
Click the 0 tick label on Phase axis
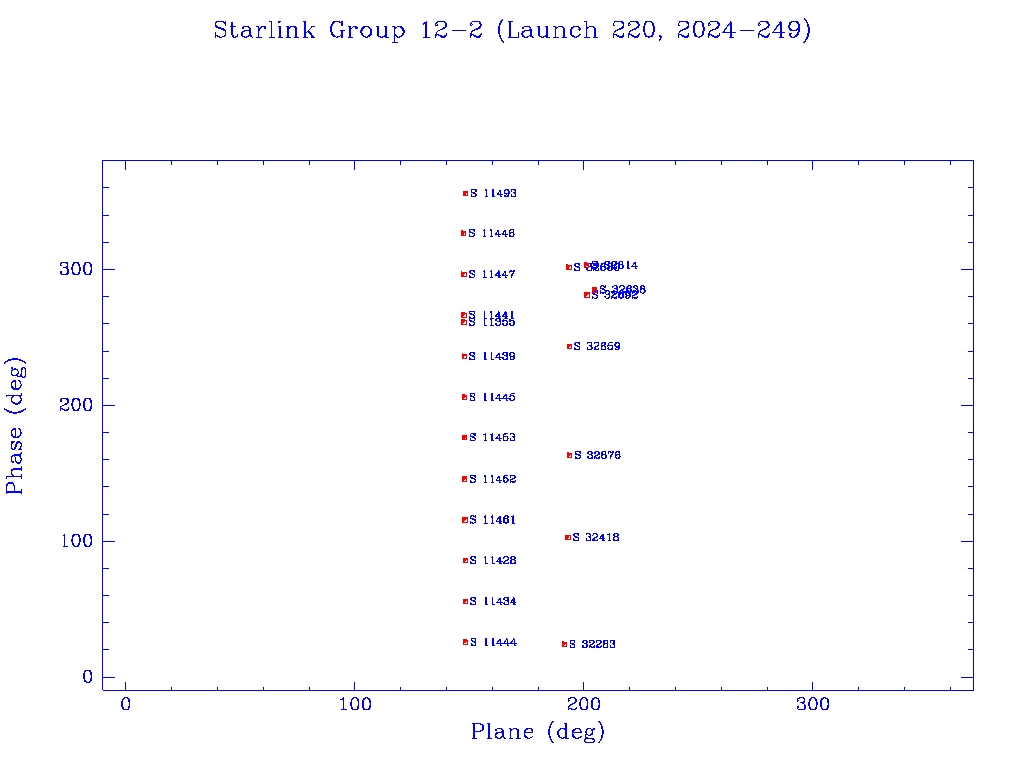tap(88, 677)
